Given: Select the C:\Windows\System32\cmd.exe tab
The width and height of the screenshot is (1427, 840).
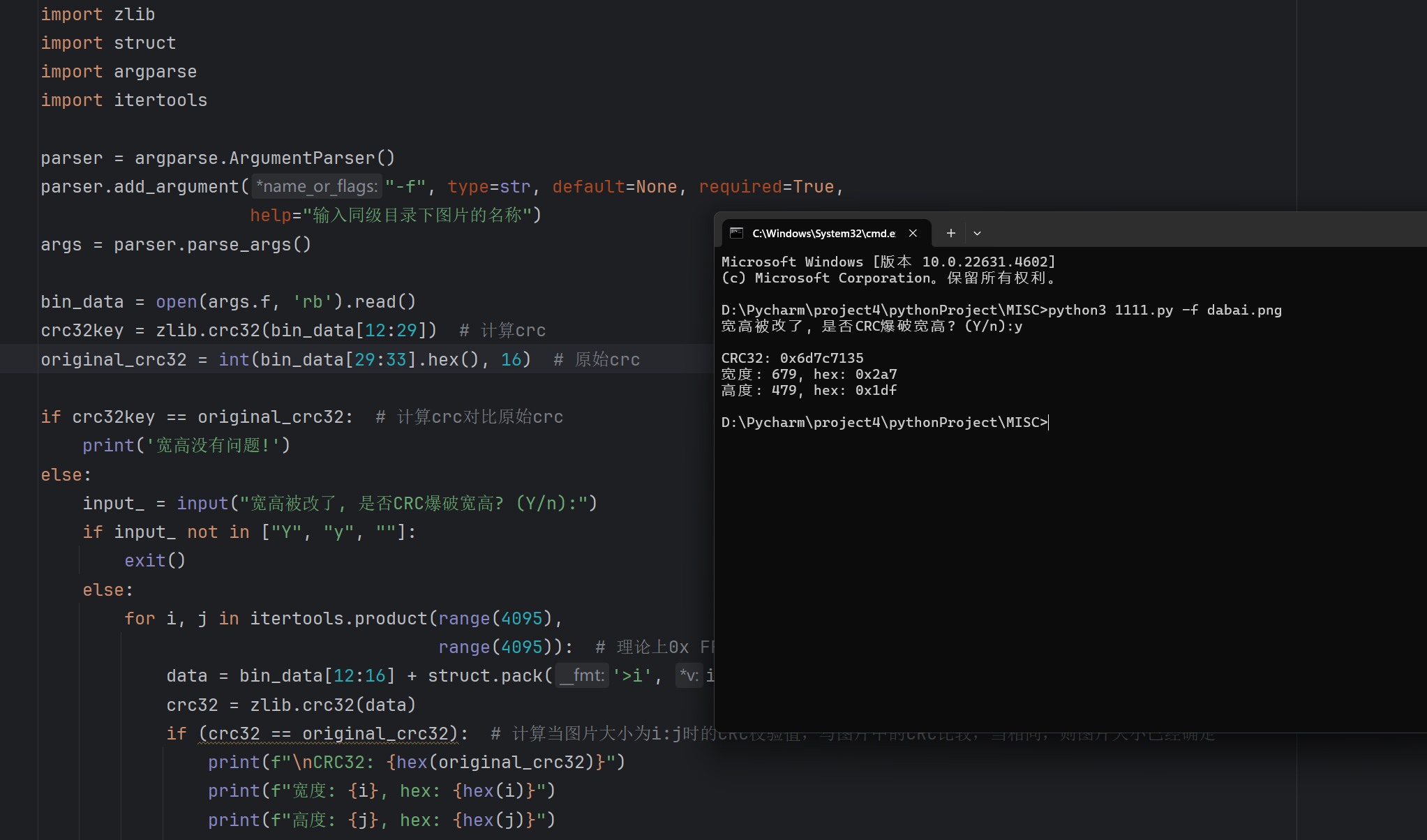Looking at the screenshot, I should tap(823, 233).
